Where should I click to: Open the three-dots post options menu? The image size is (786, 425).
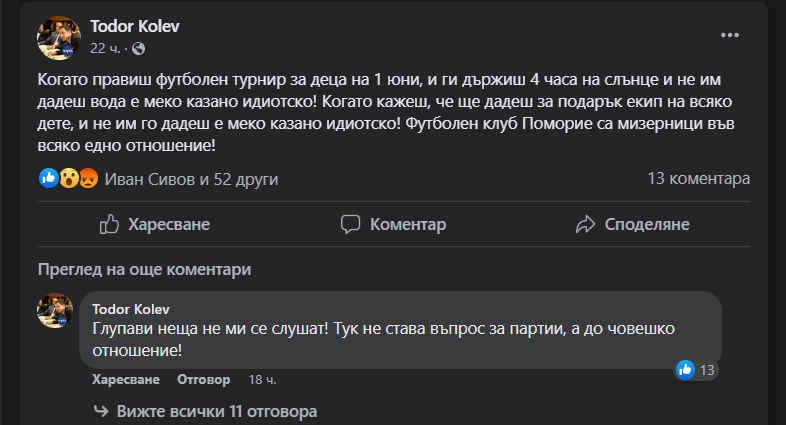click(x=729, y=35)
